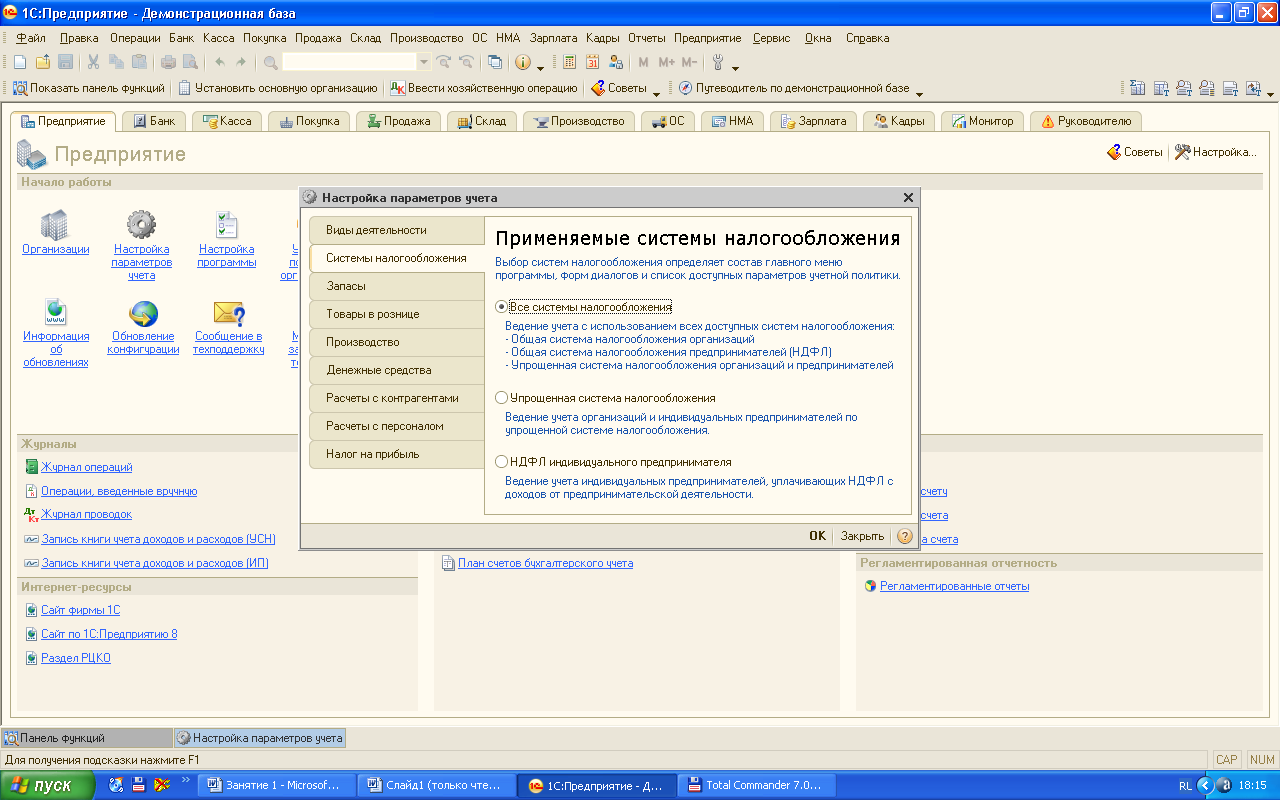Switch to the Руководителю tab

coord(1086,121)
